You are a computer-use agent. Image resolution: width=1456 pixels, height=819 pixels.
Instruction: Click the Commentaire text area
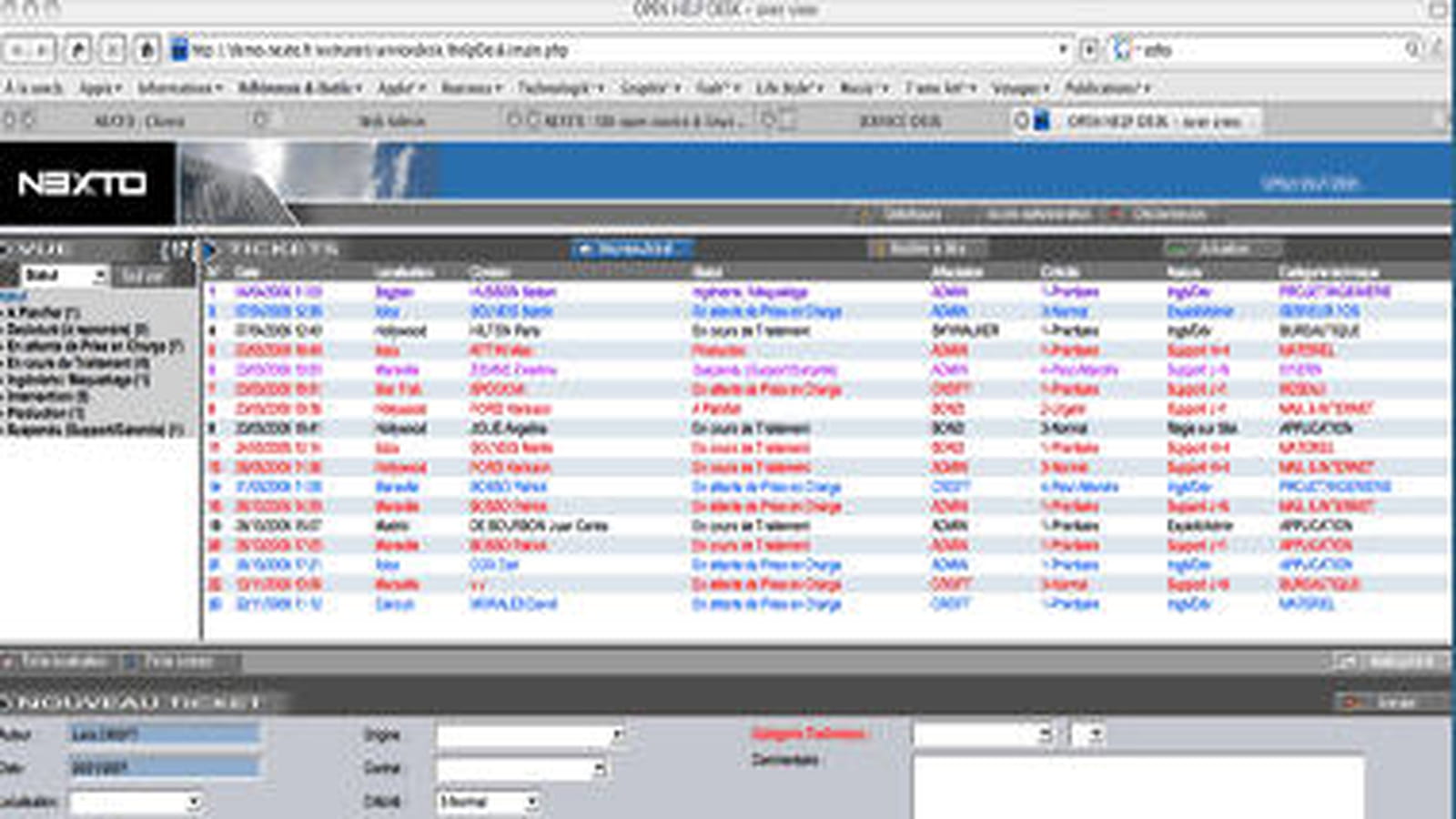point(1138,787)
